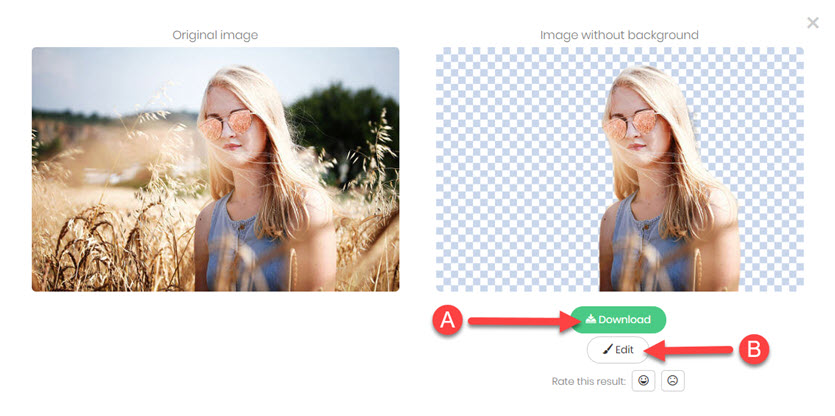The width and height of the screenshot is (835, 416).
Task: Click the "Image without background" heading
Action: 619,35
